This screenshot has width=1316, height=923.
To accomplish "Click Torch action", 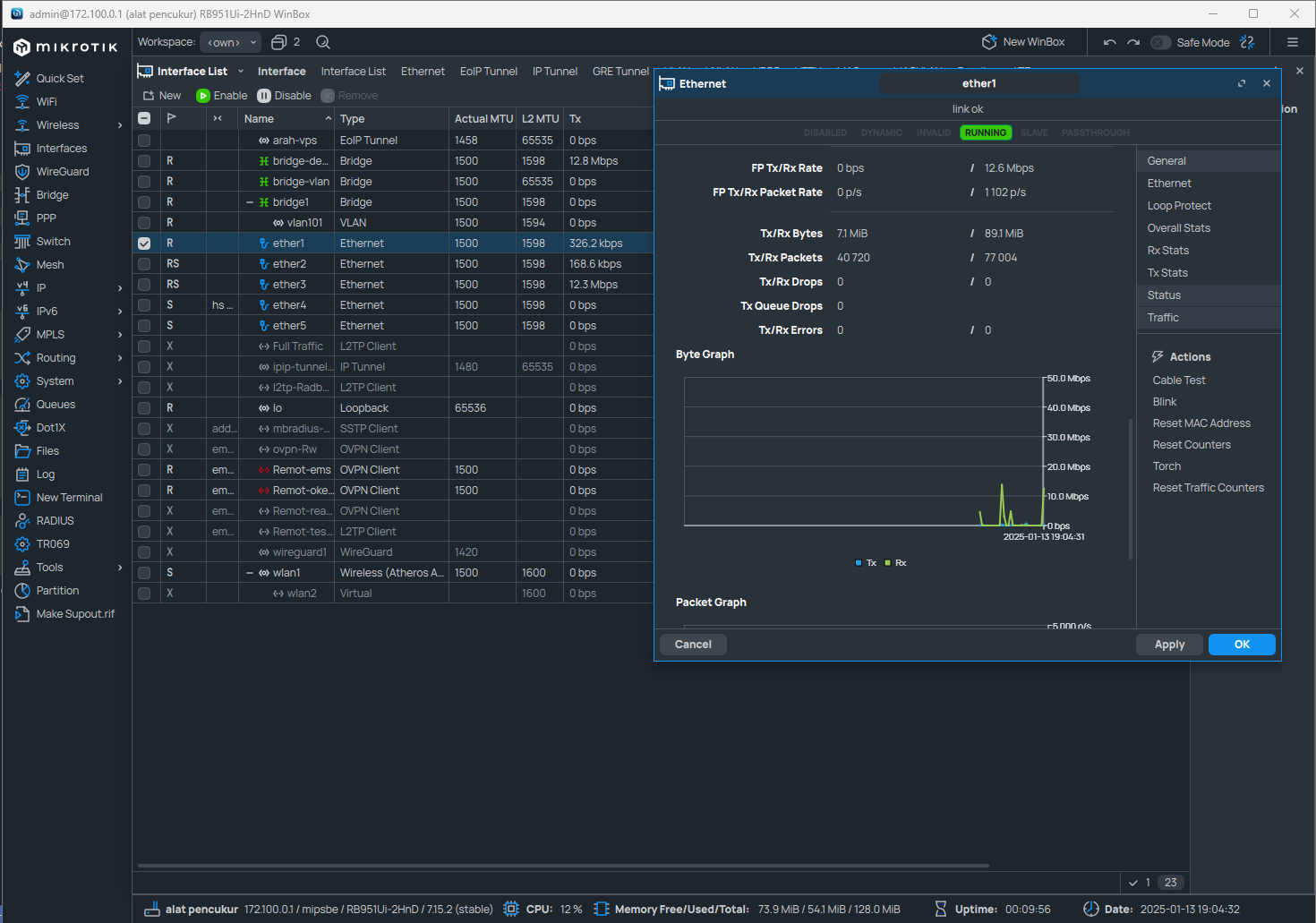I will (x=1166, y=466).
